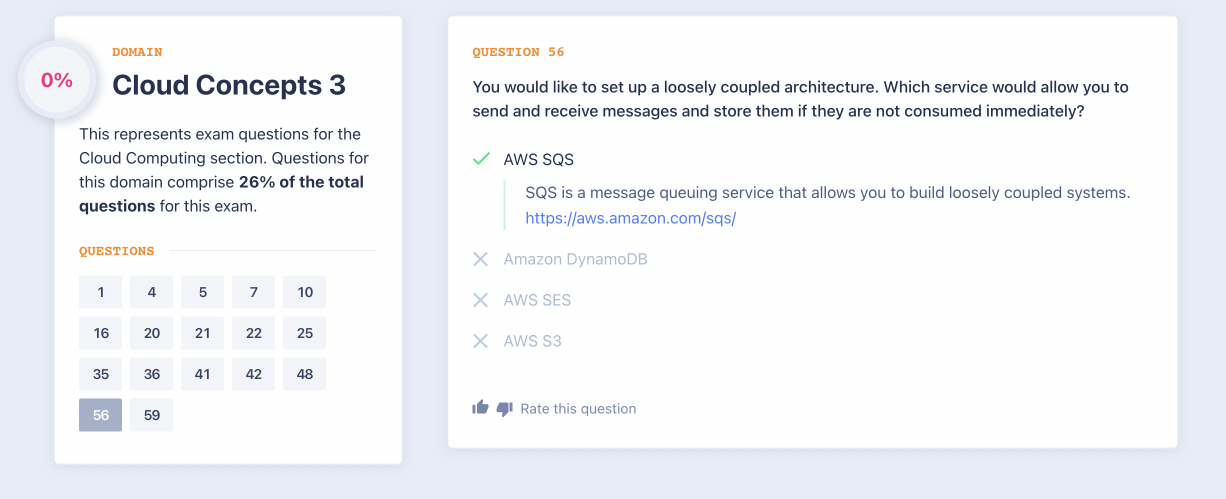This screenshot has width=1226, height=499.
Task: Select the highlighted question 56 tile
Action: [101, 415]
